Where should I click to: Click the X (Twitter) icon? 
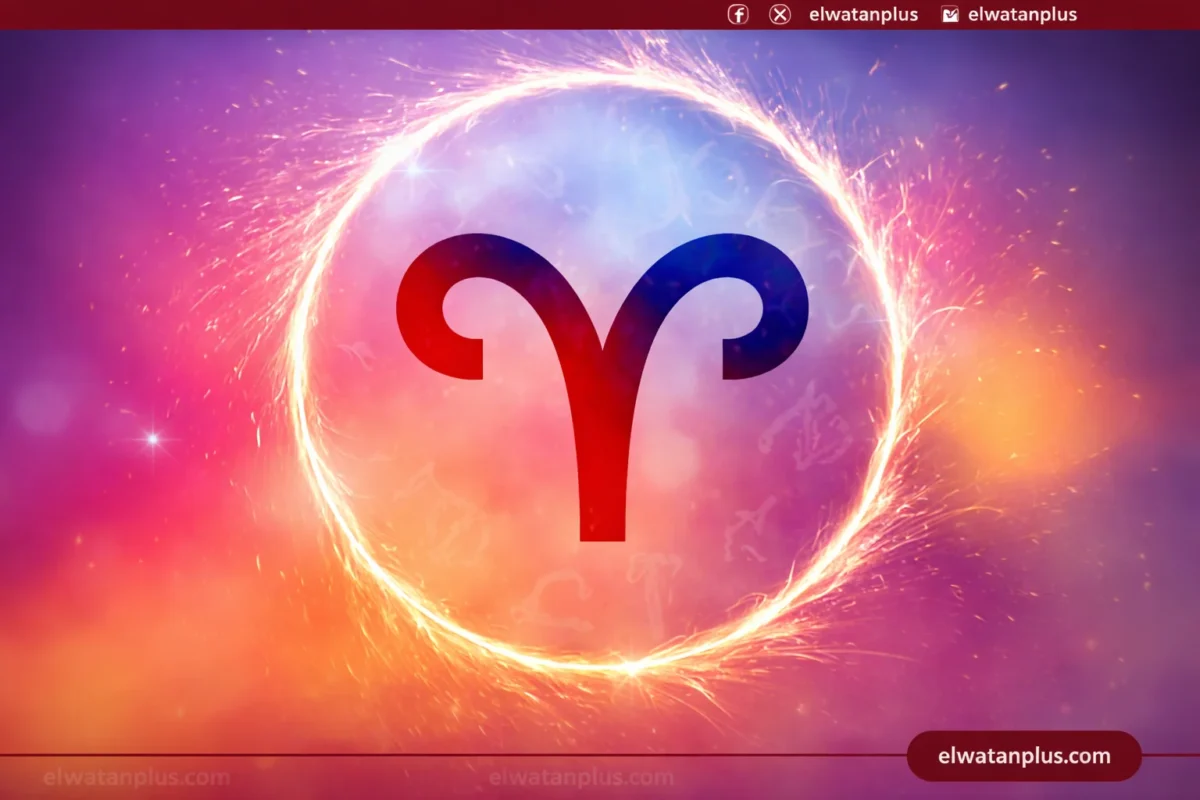[780, 15]
